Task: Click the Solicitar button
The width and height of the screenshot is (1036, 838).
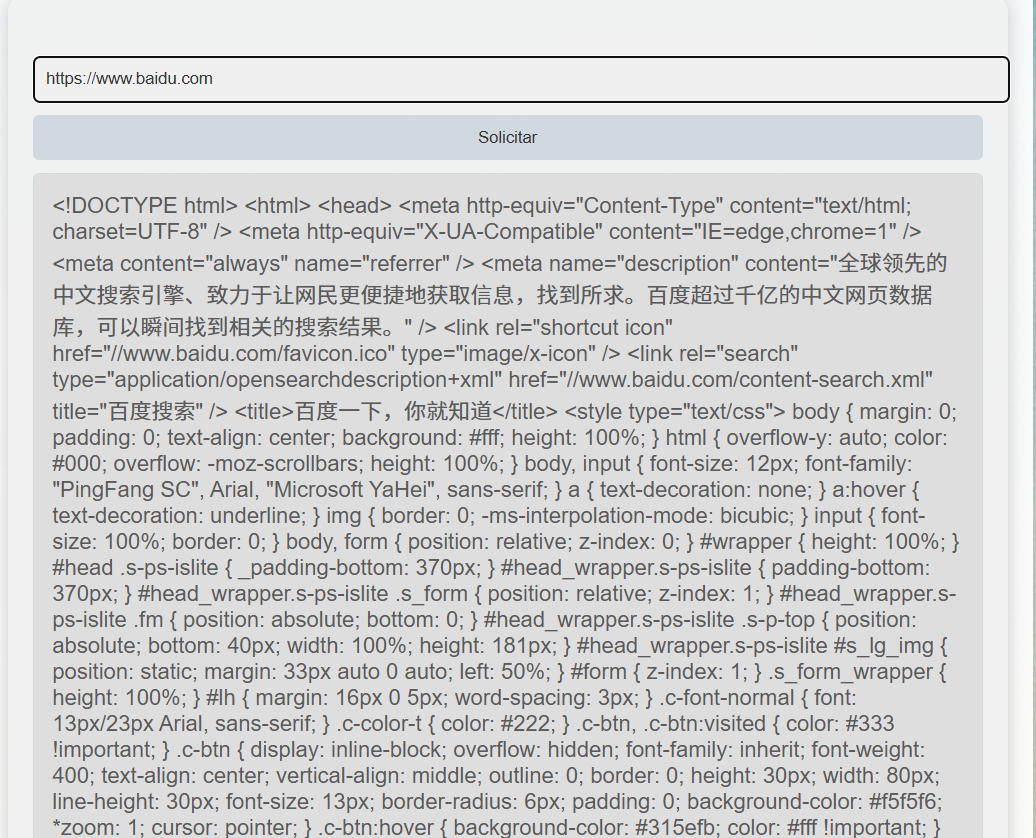Action: (507, 137)
